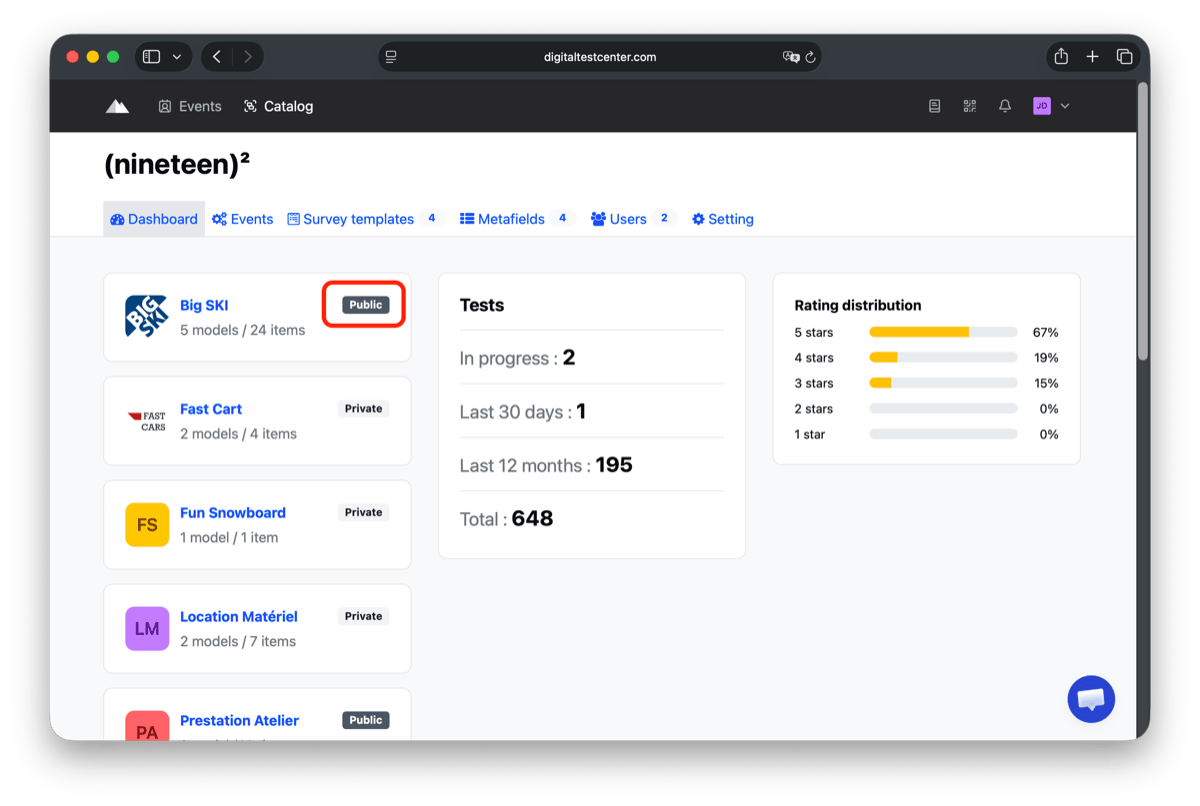
Task: Click the Private badge on Location Matériel
Action: tap(364, 616)
